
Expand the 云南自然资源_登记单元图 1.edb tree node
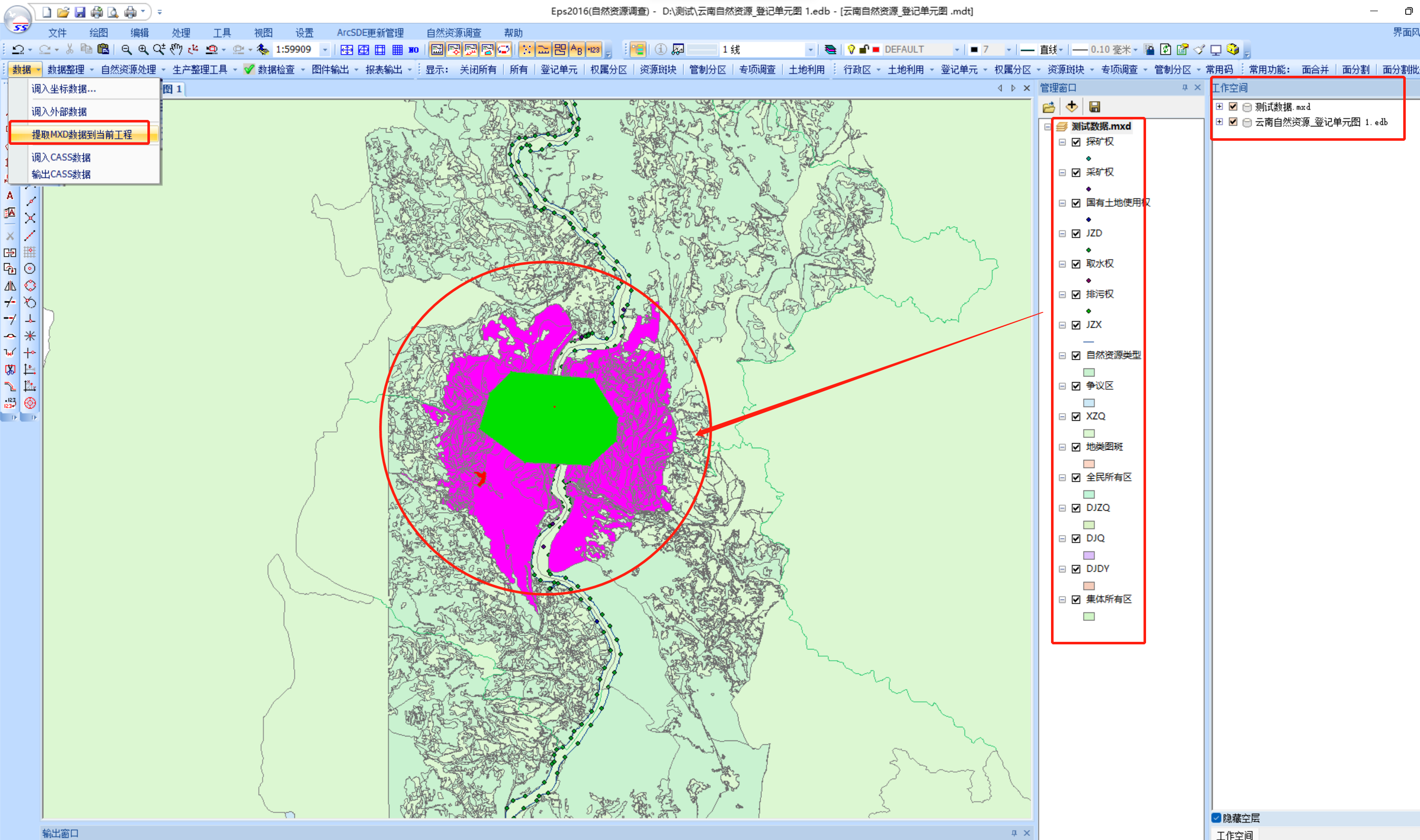click(x=1219, y=121)
